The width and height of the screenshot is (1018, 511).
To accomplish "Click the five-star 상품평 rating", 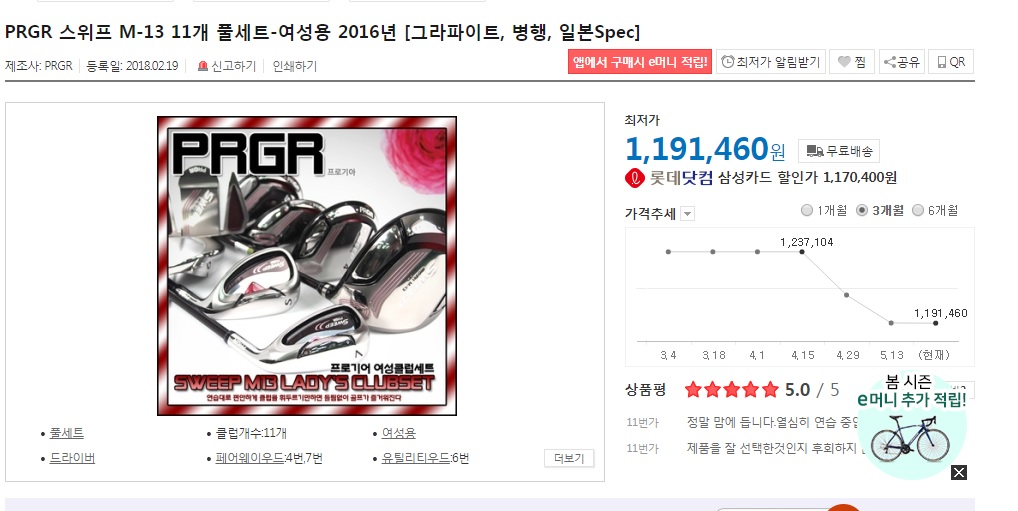I will (x=731, y=390).
